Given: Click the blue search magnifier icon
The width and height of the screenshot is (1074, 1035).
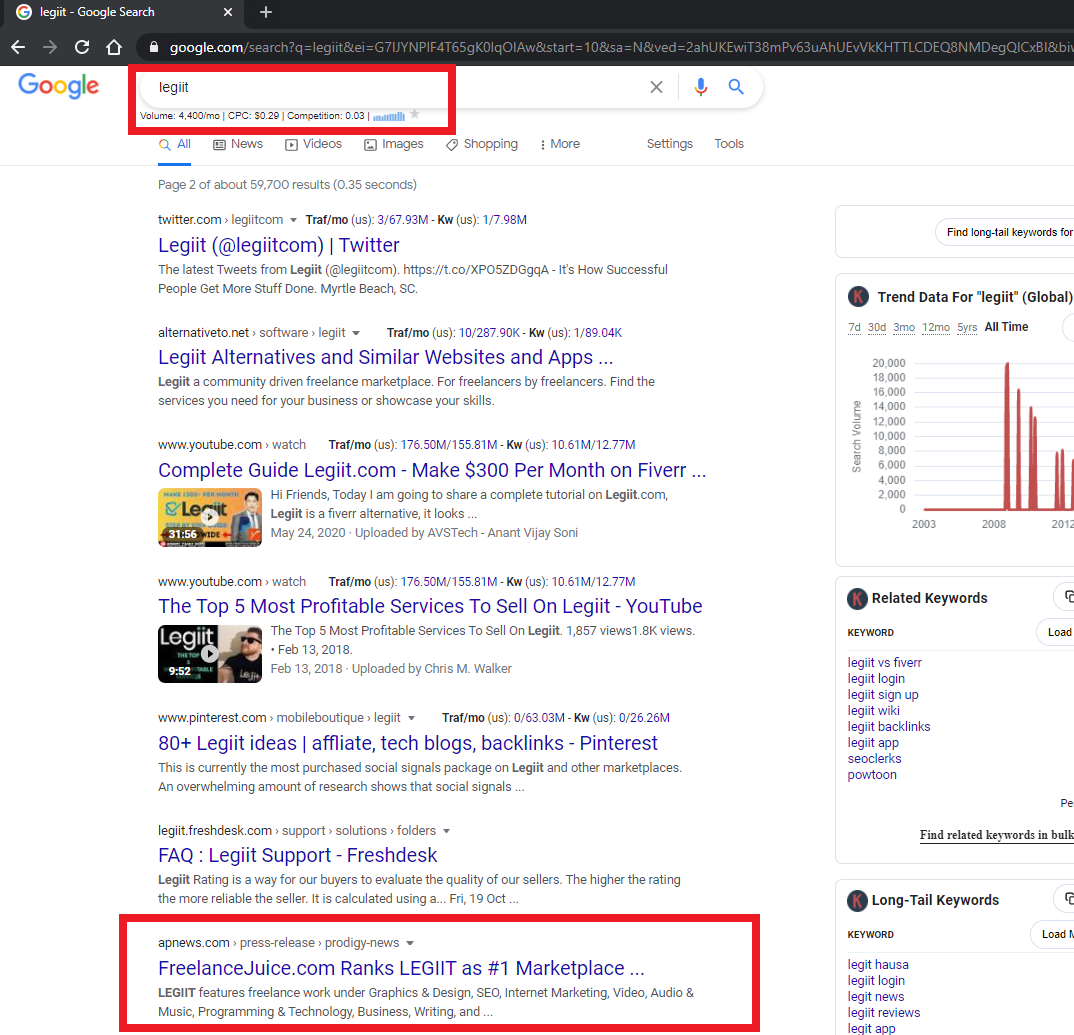Looking at the screenshot, I should pos(736,86).
